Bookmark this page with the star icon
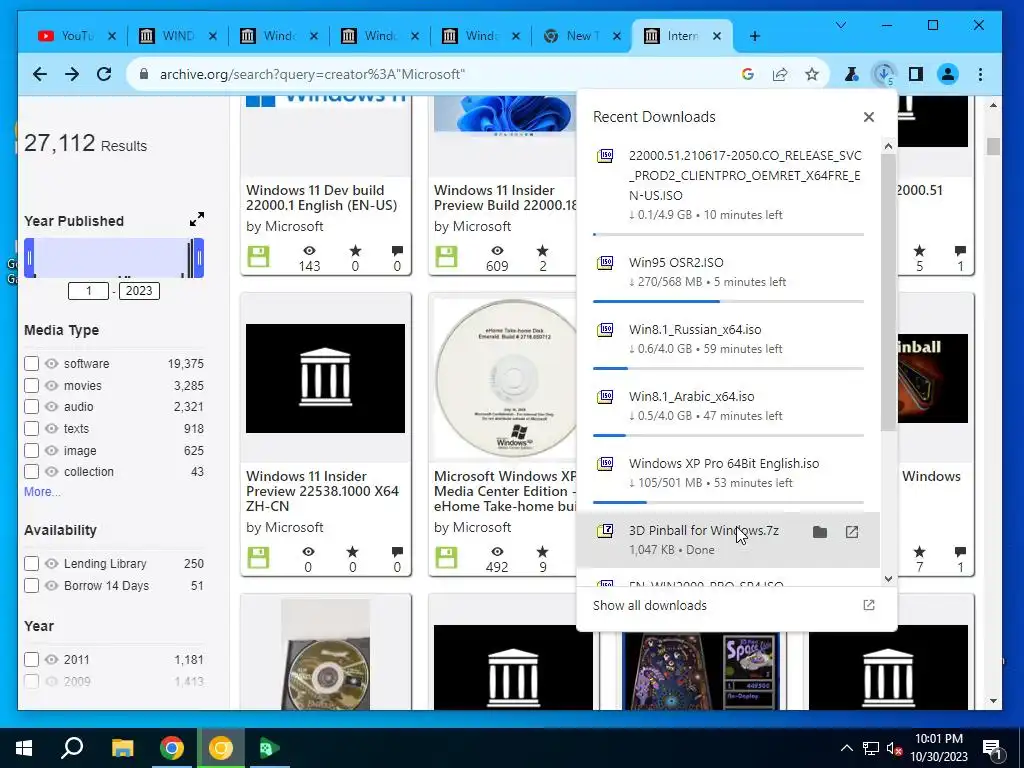The image size is (1024, 768). 812,74
